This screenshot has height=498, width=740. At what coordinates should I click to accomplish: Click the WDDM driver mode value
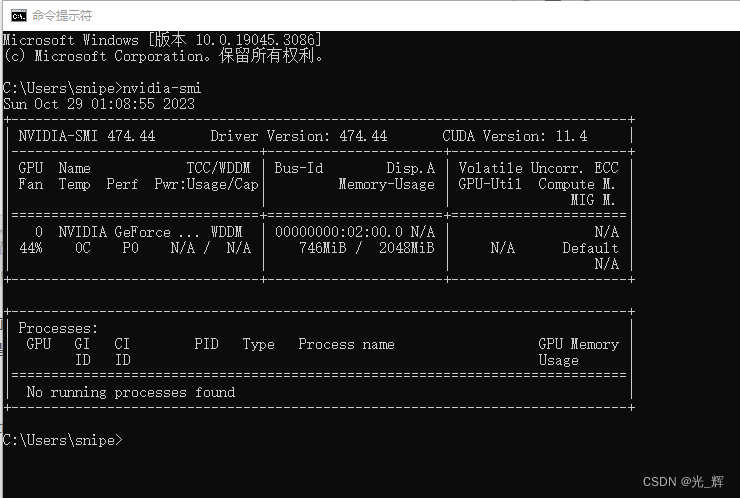click(x=227, y=232)
